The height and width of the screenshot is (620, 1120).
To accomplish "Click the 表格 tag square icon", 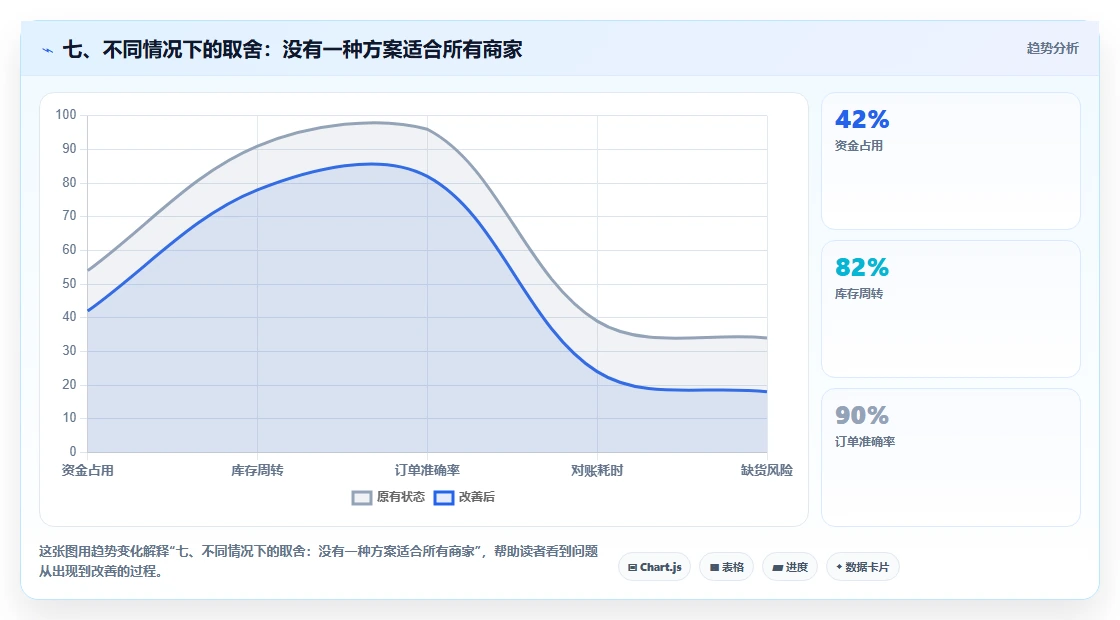I will click(x=714, y=568).
